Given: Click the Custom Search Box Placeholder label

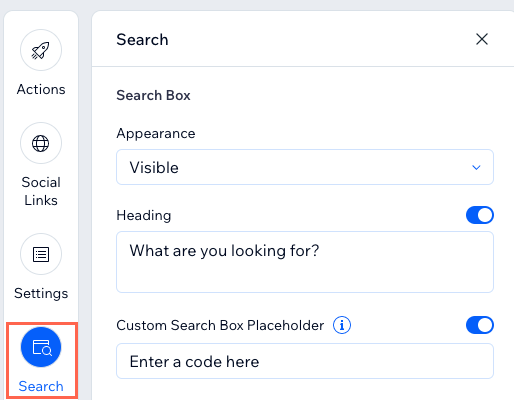Looking at the screenshot, I should pyautogui.click(x=220, y=325).
